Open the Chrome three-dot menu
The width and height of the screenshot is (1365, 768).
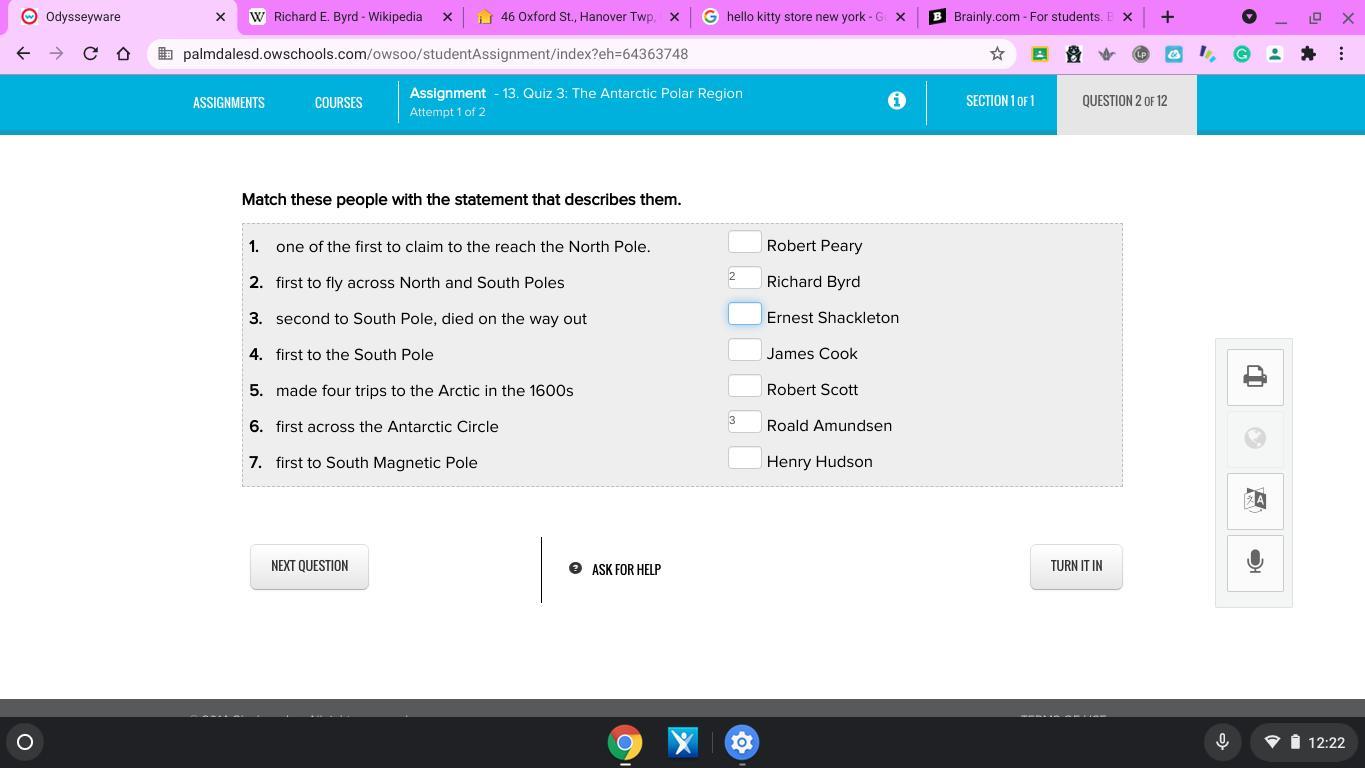[x=1341, y=54]
